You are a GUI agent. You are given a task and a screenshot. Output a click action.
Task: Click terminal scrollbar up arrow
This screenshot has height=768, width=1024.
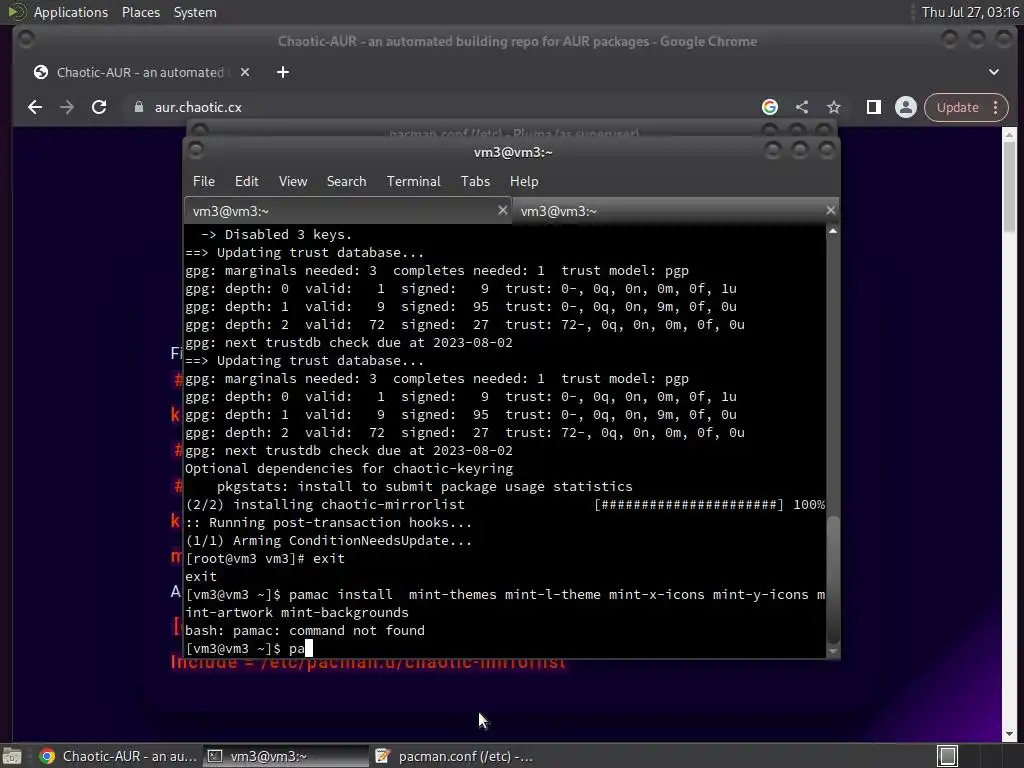pos(833,231)
